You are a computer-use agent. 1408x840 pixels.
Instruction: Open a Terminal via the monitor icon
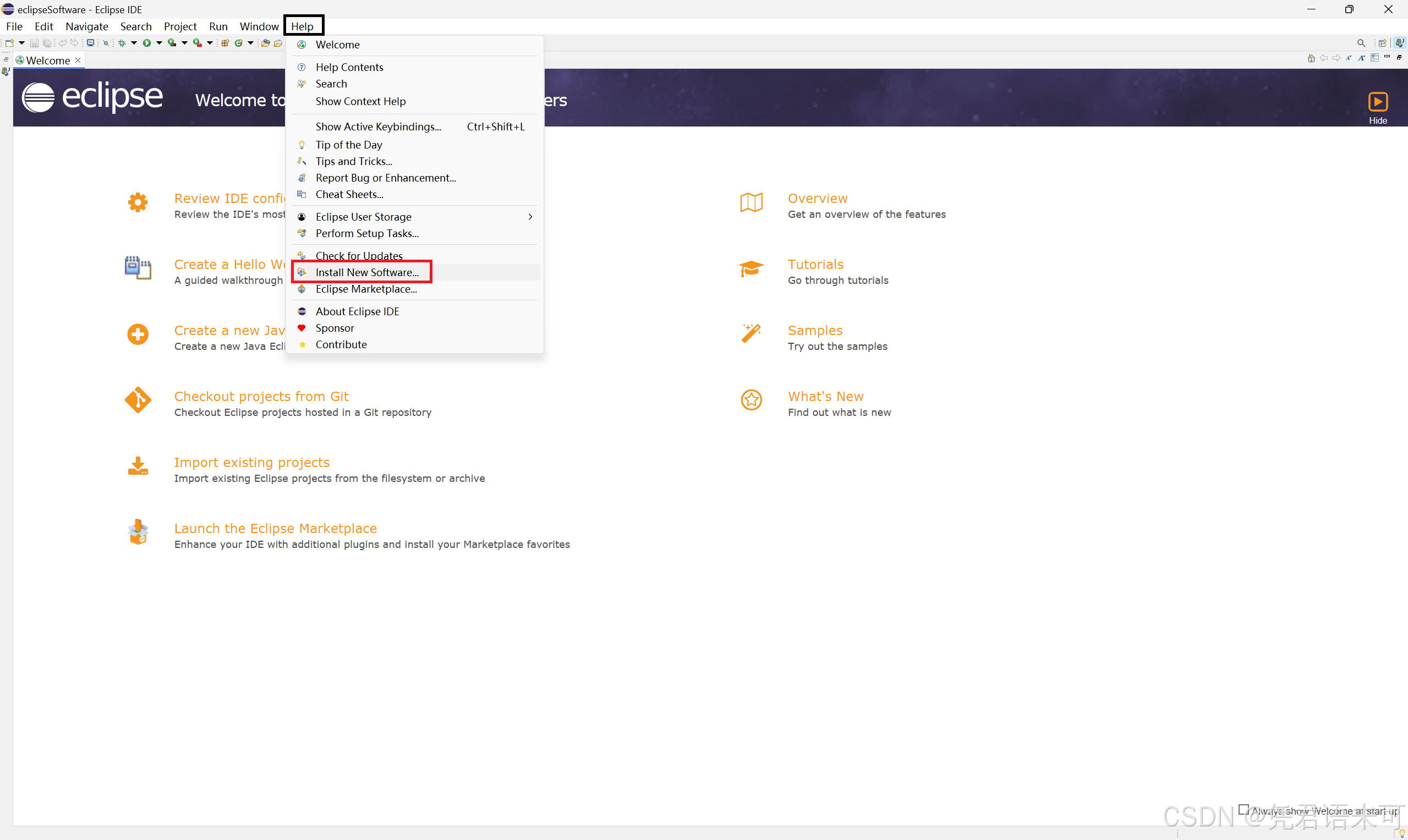91,43
